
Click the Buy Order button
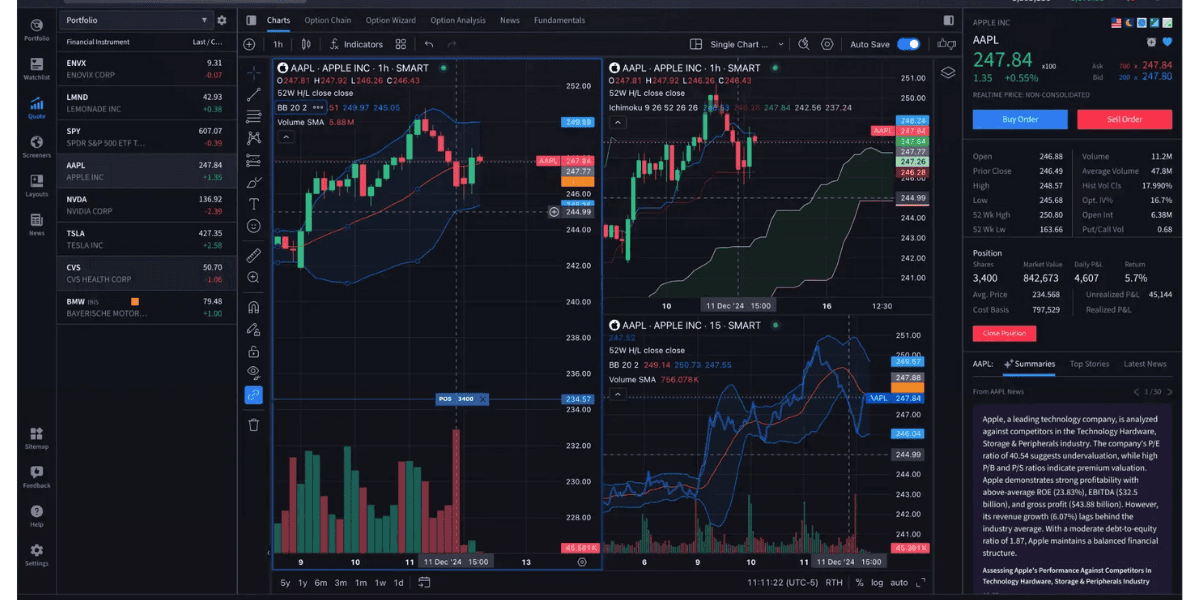1020,119
